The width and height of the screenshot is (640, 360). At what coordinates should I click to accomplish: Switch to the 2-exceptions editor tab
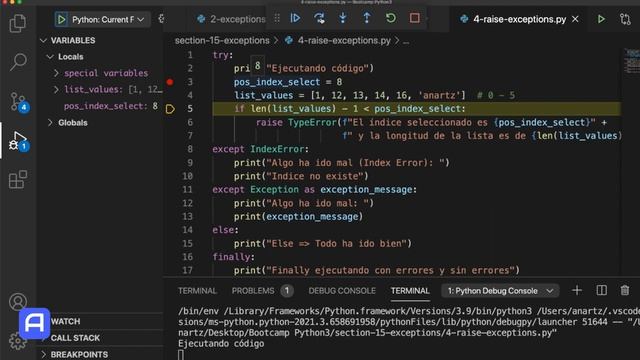click(231, 19)
